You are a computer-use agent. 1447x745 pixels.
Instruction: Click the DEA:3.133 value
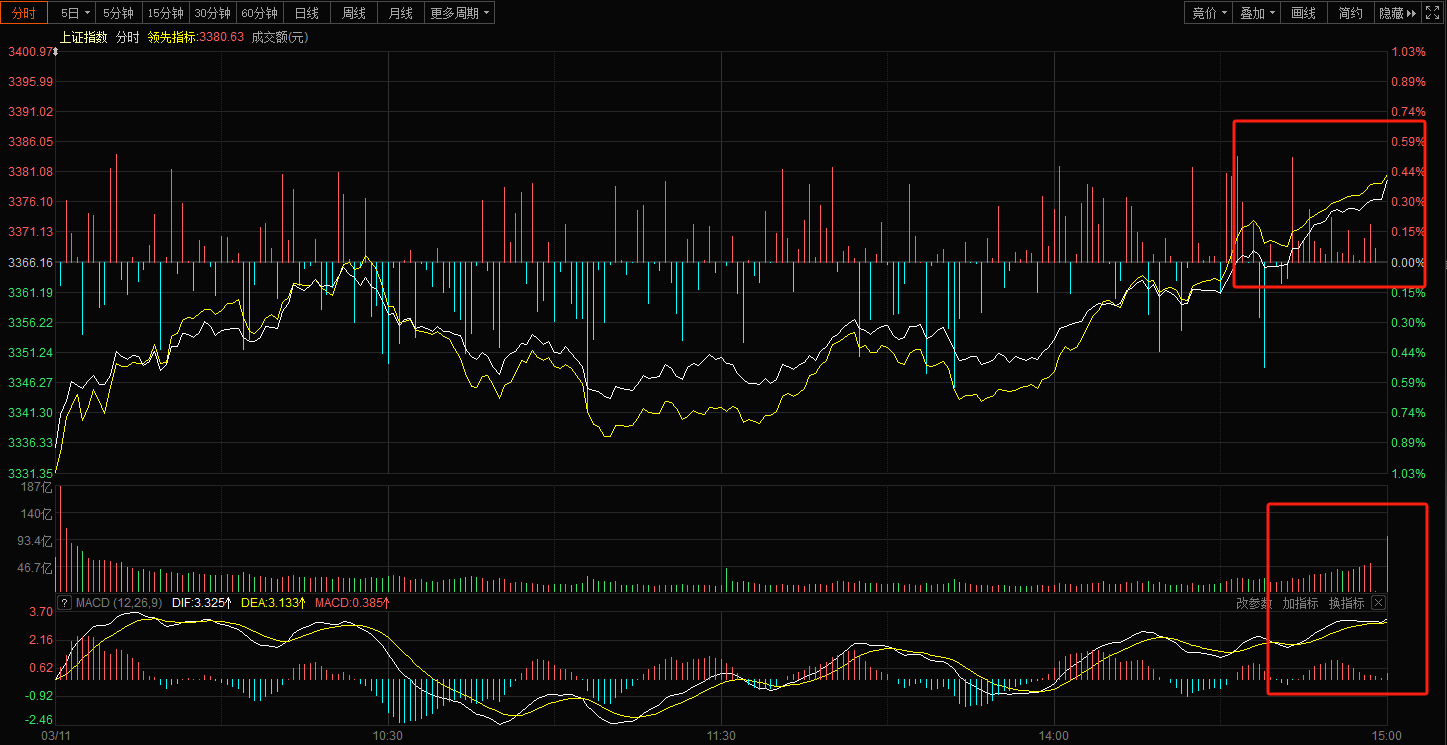point(274,603)
